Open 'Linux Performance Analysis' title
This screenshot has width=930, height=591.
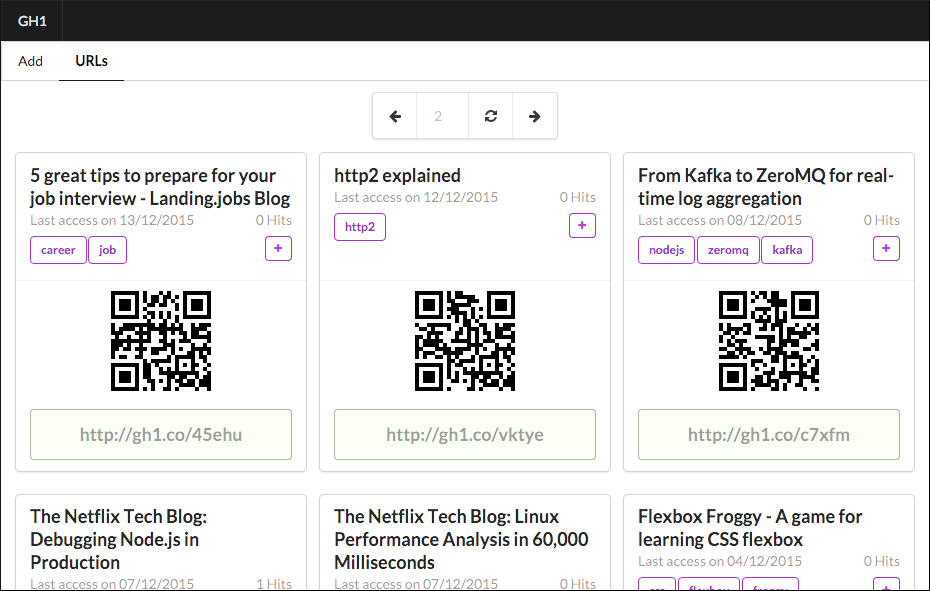click(461, 539)
